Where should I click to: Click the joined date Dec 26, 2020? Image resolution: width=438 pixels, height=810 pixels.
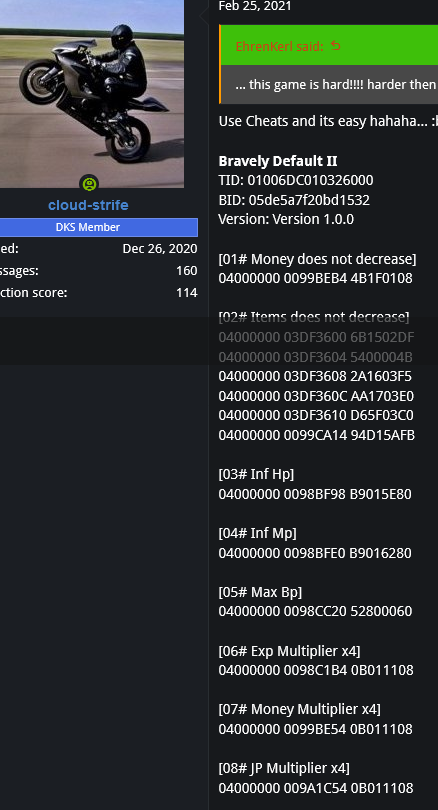(x=160, y=248)
